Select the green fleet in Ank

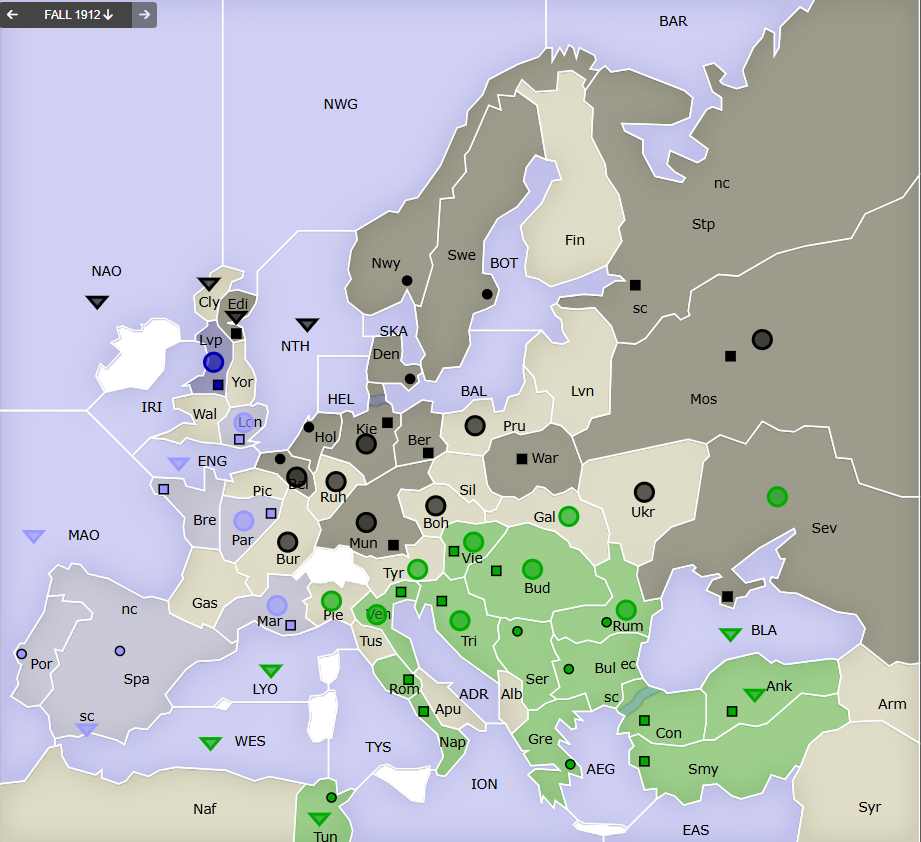(754, 695)
